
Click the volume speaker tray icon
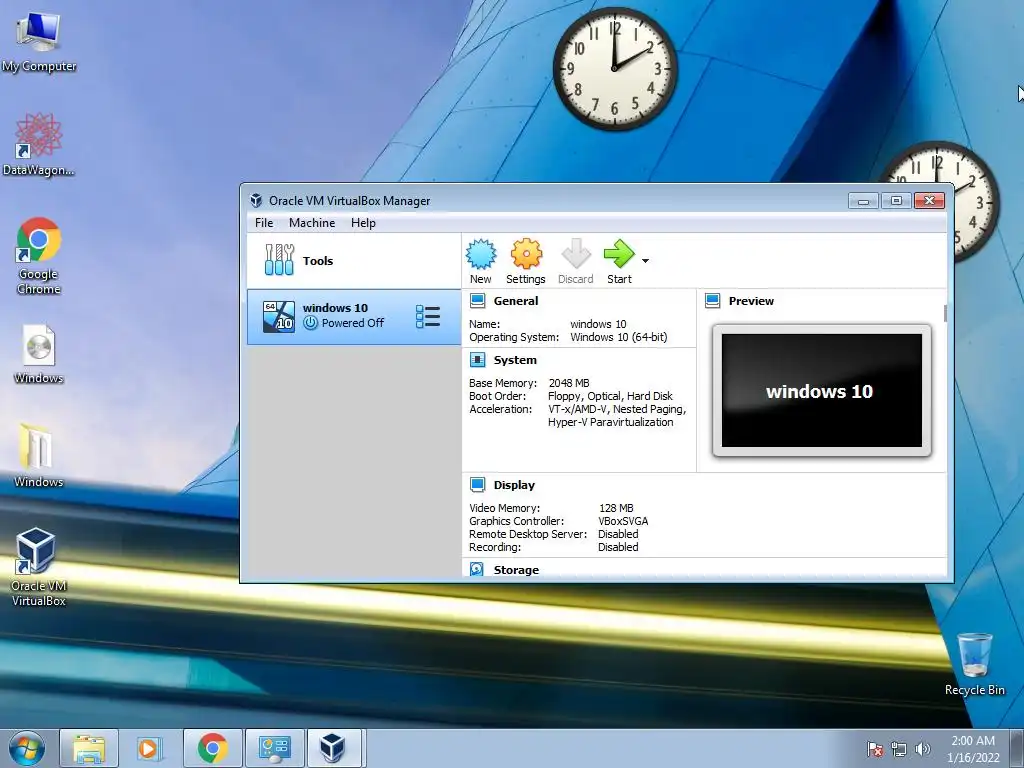pyautogui.click(x=922, y=749)
